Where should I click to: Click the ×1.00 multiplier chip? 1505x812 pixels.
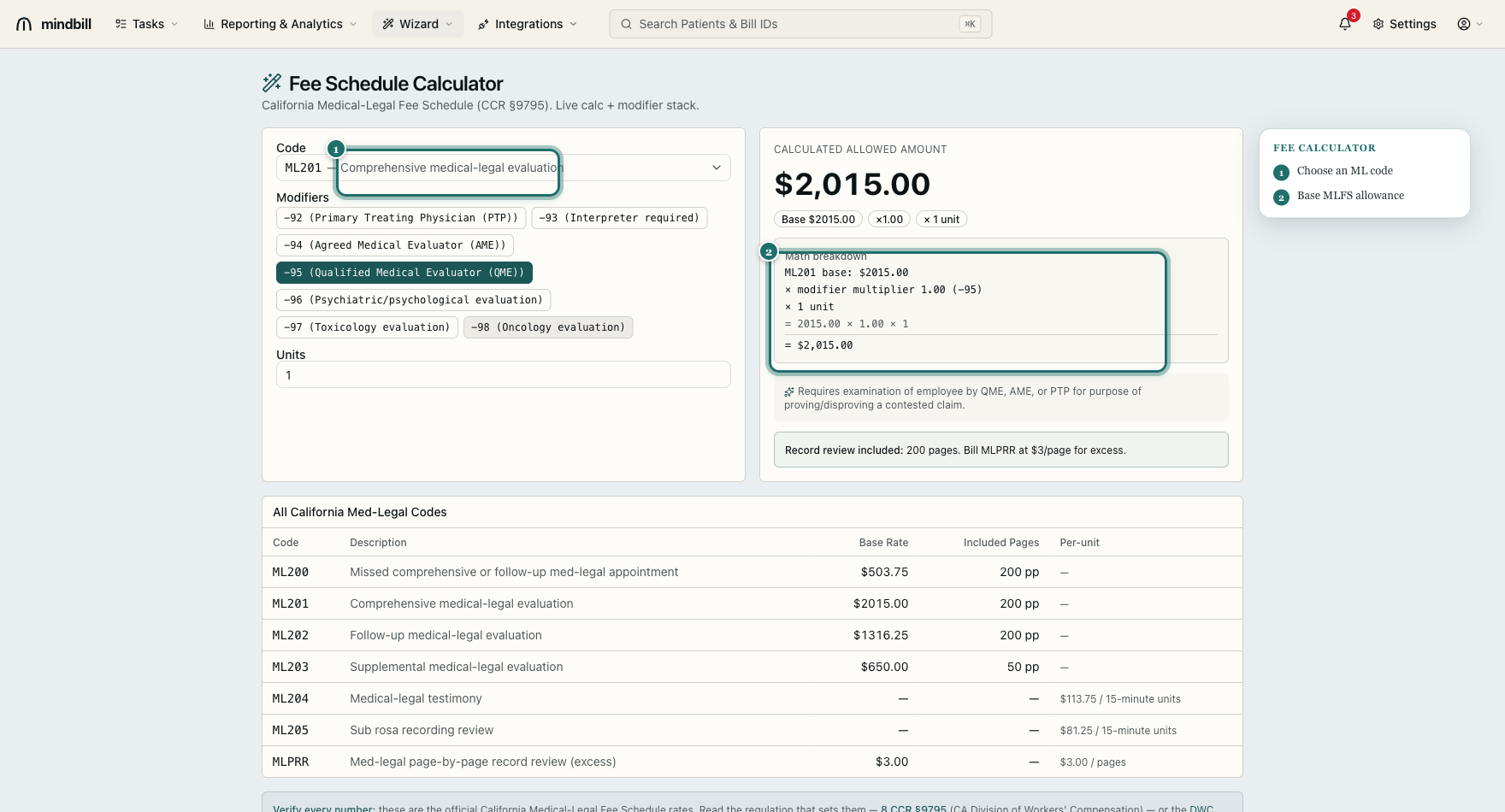[889, 220]
